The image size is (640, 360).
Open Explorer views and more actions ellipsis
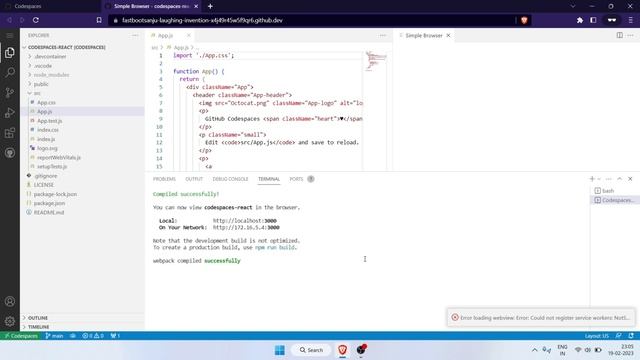tap(135, 36)
